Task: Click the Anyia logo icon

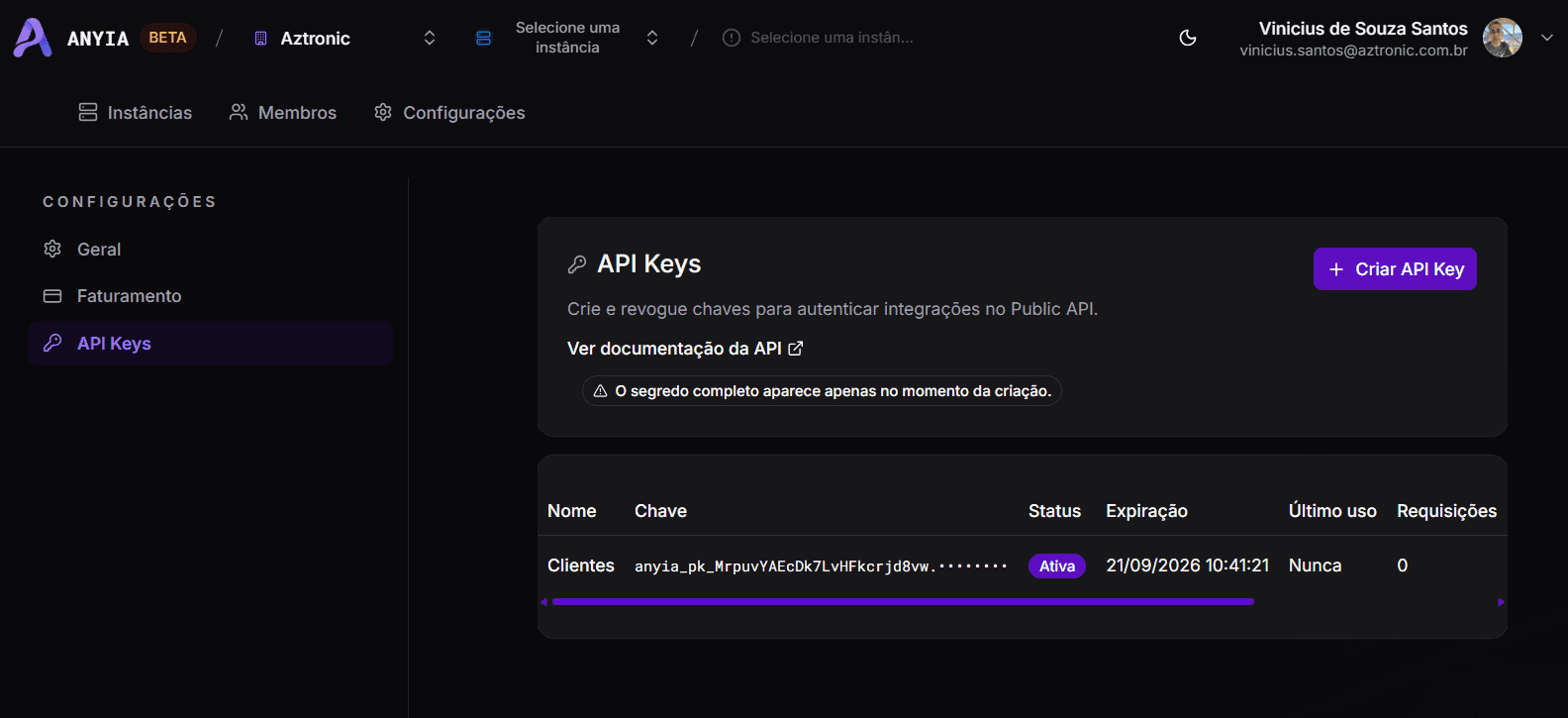Action: (x=32, y=38)
